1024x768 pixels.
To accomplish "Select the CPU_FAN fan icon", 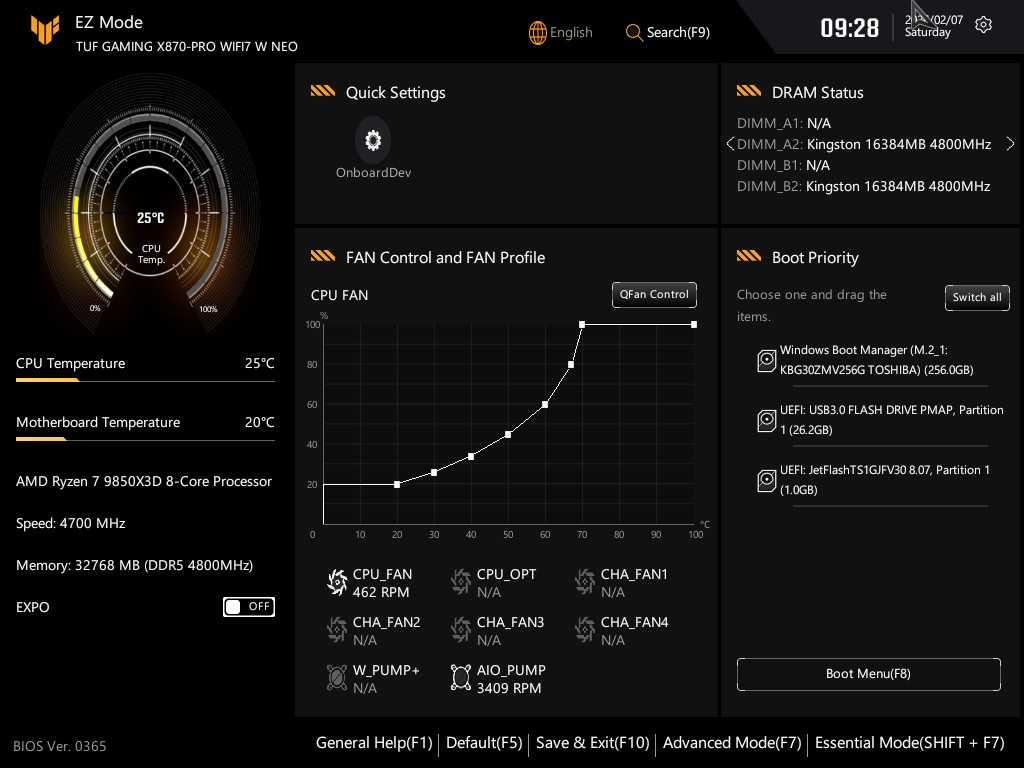I will [x=337, y=582].
